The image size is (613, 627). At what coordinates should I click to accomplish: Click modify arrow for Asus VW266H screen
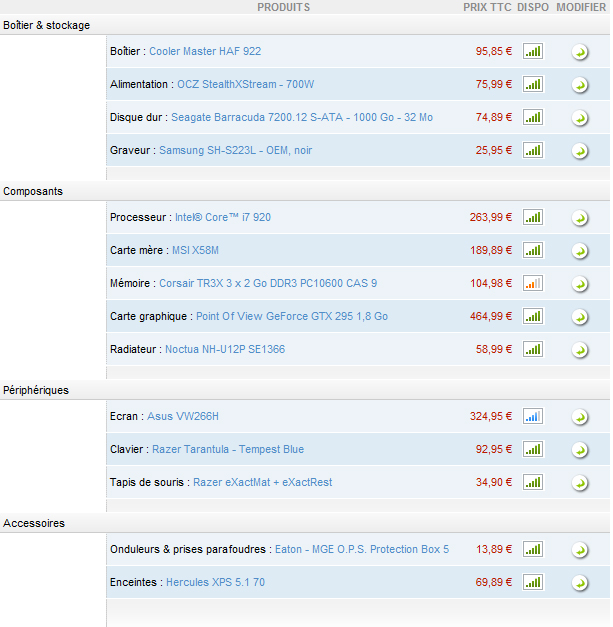coord(580,417)
